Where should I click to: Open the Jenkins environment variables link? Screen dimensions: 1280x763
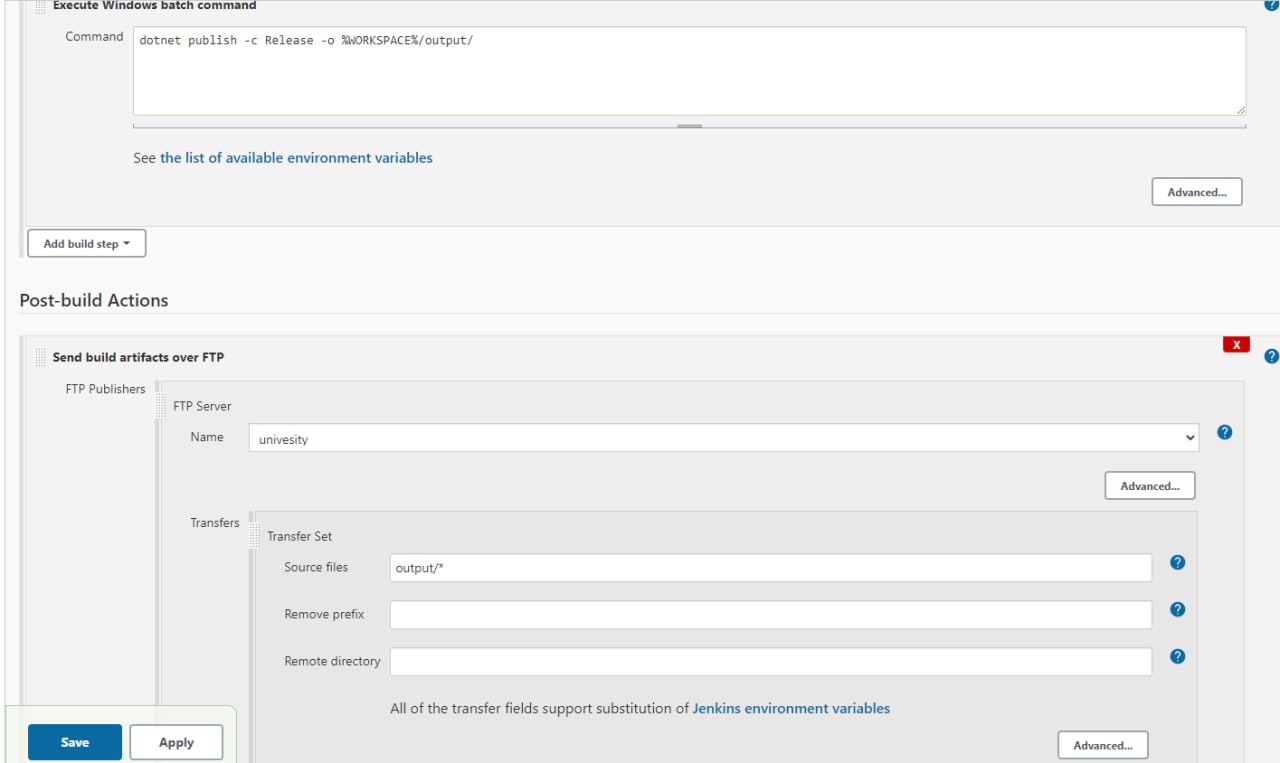791,708
